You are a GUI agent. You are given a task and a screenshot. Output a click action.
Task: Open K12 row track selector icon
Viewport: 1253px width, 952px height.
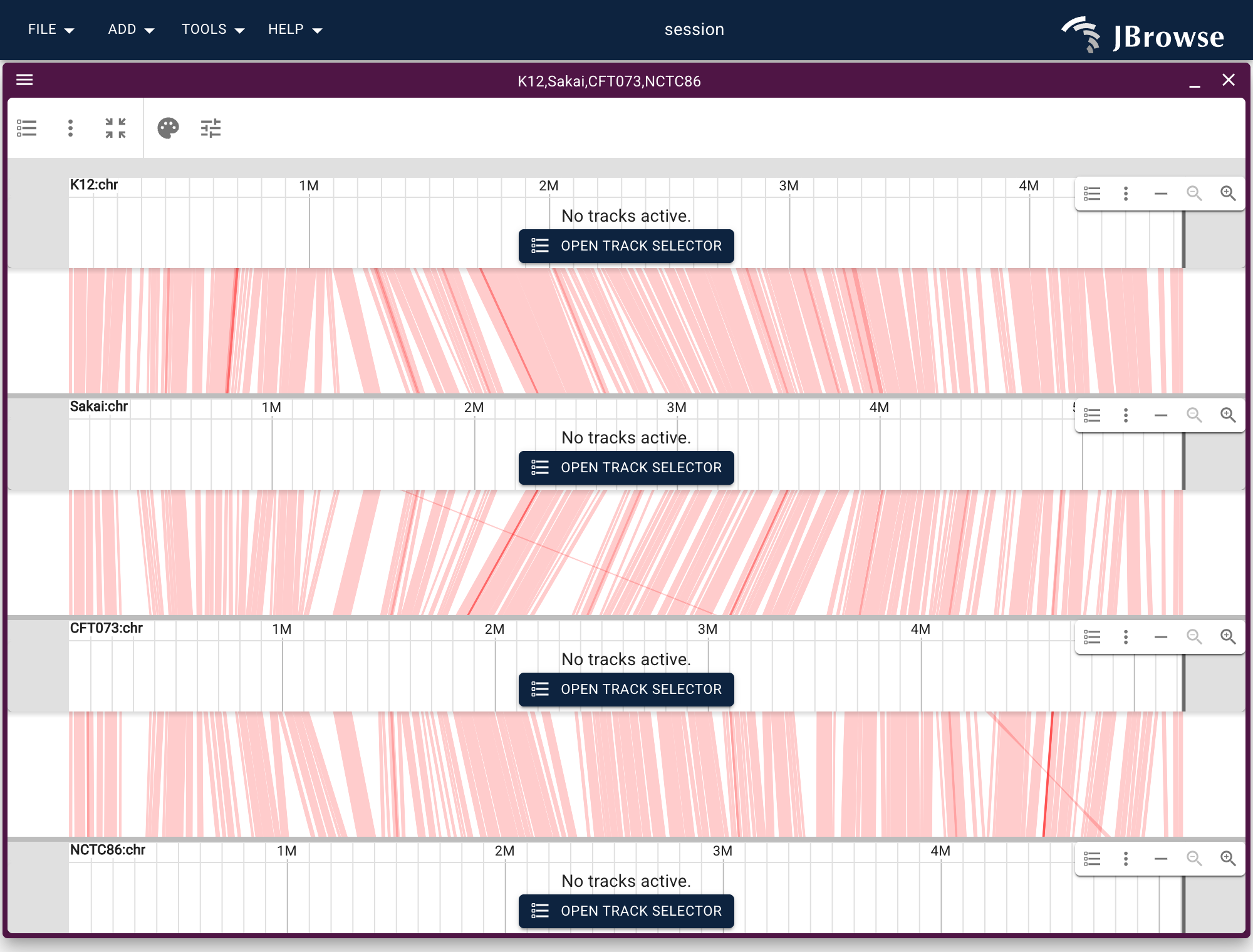click(1092, 194)
